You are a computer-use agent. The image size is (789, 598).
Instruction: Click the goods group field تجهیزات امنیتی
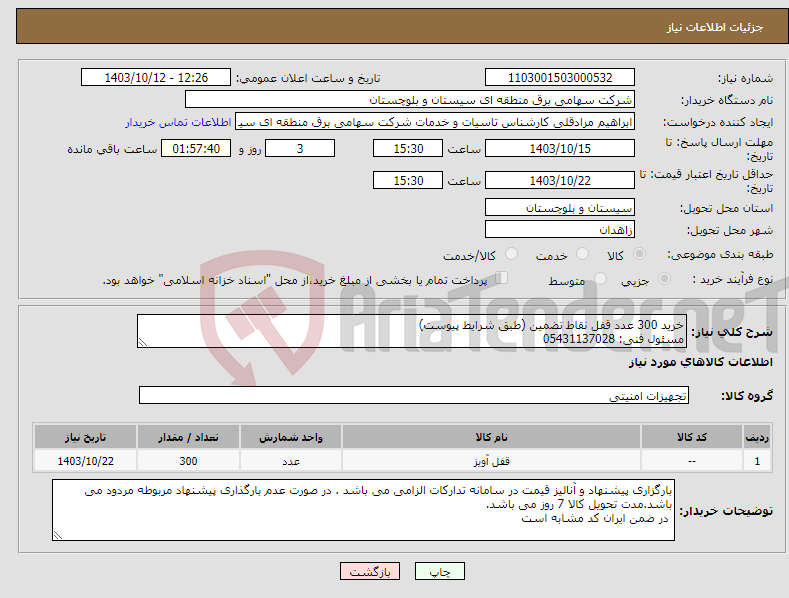click(414, 396)
